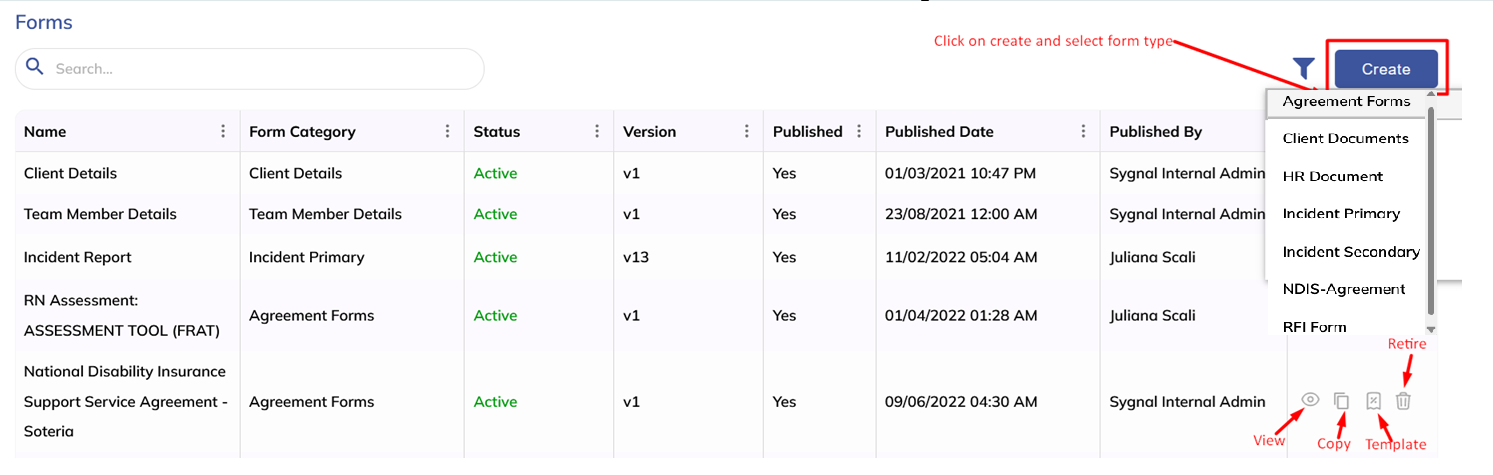The width and height of the screenshot is (1493, 475).
Task: Click the View eye icon
Action: (1310, 400)
